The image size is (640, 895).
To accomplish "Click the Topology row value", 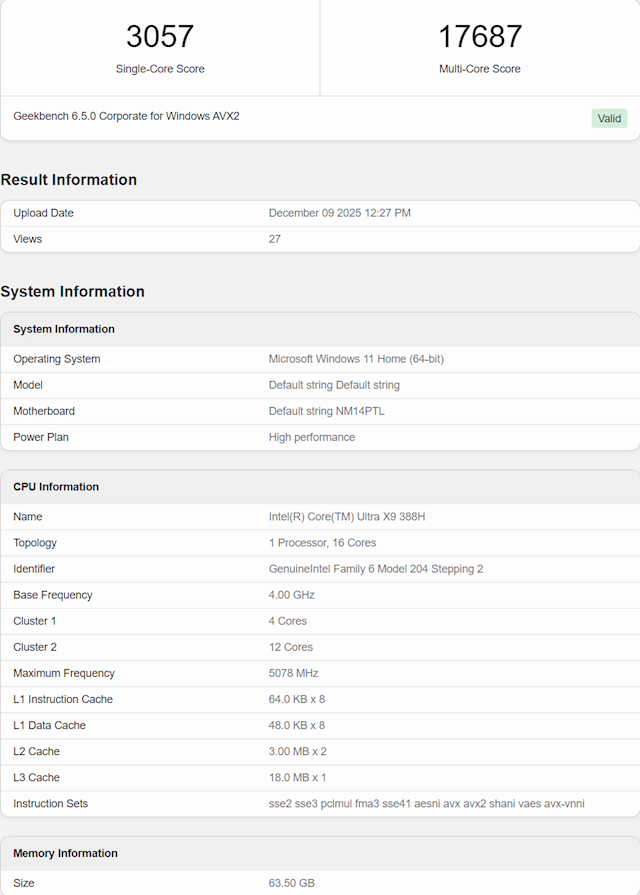I will (322, 543).
